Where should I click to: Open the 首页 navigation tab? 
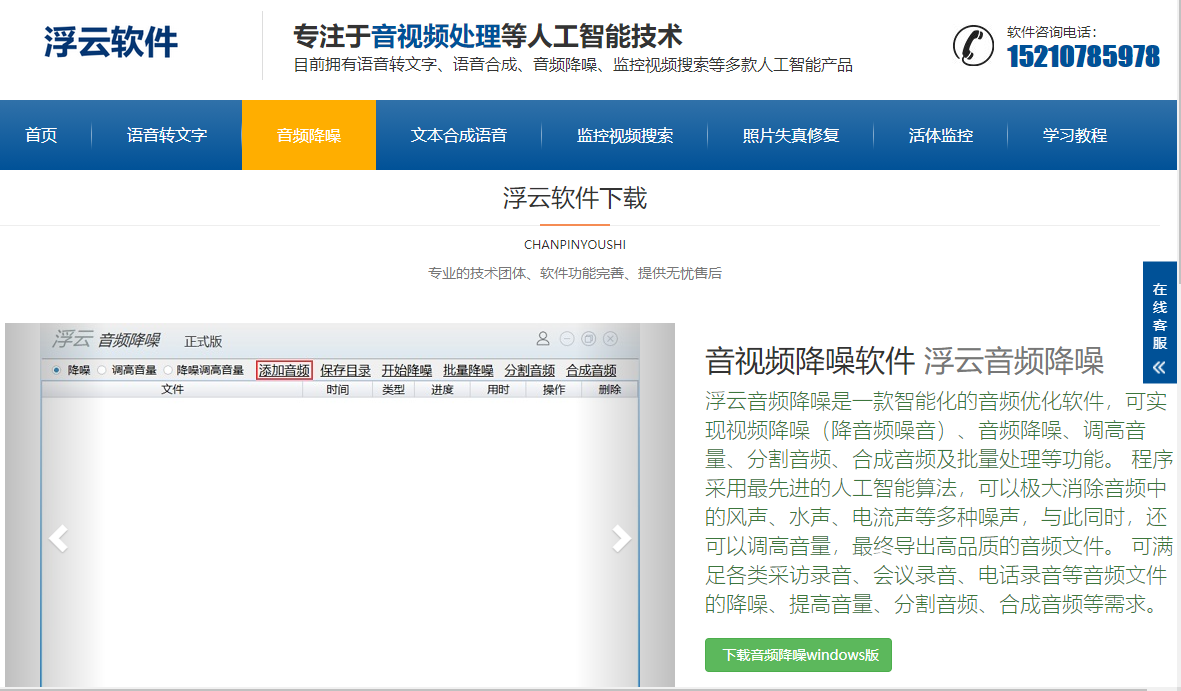click(41, 135)
